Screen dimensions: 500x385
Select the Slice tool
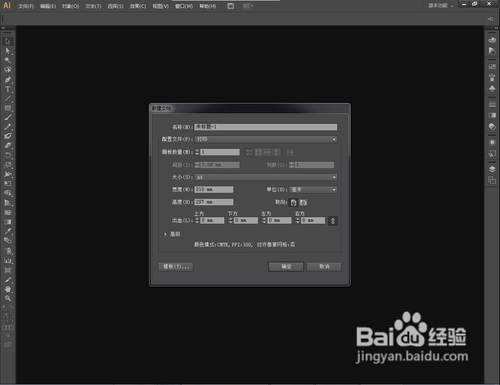8,279
